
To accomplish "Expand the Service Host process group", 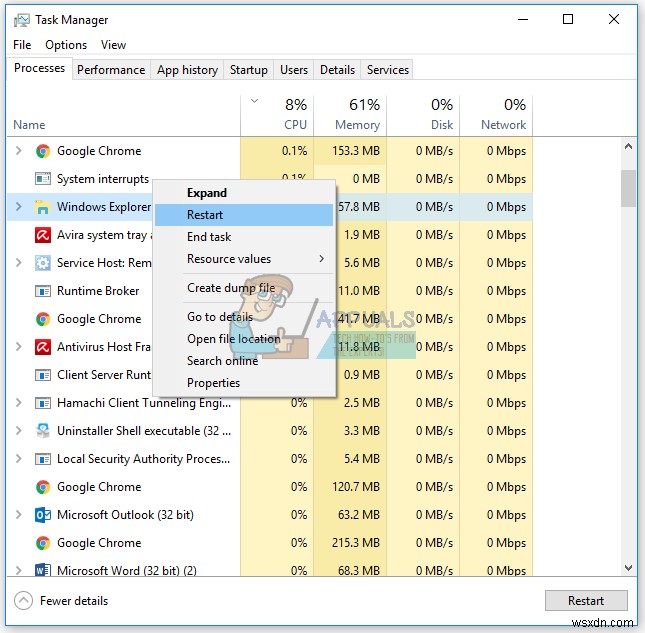I will pyautogui.click(x=19, y=262).
